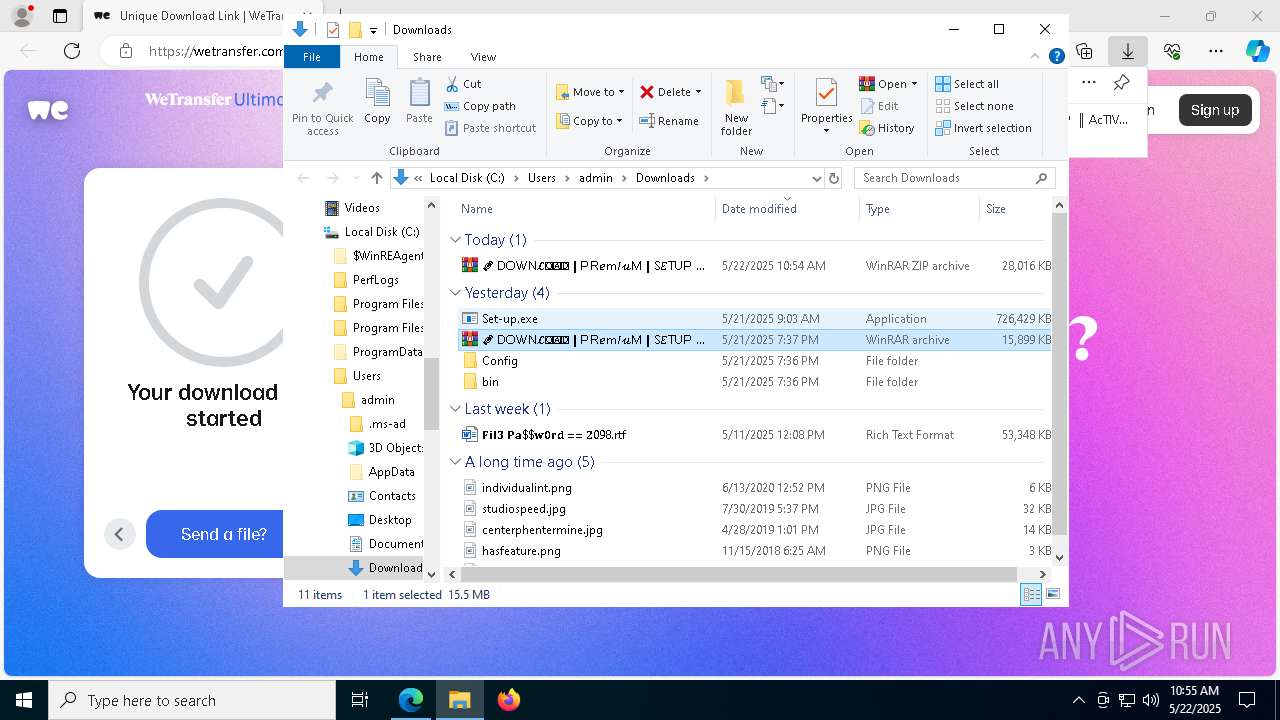This screenshot has height=720, width=1280.
Task: Choose Paste shortcut option
Action: [x=490, y=128]
